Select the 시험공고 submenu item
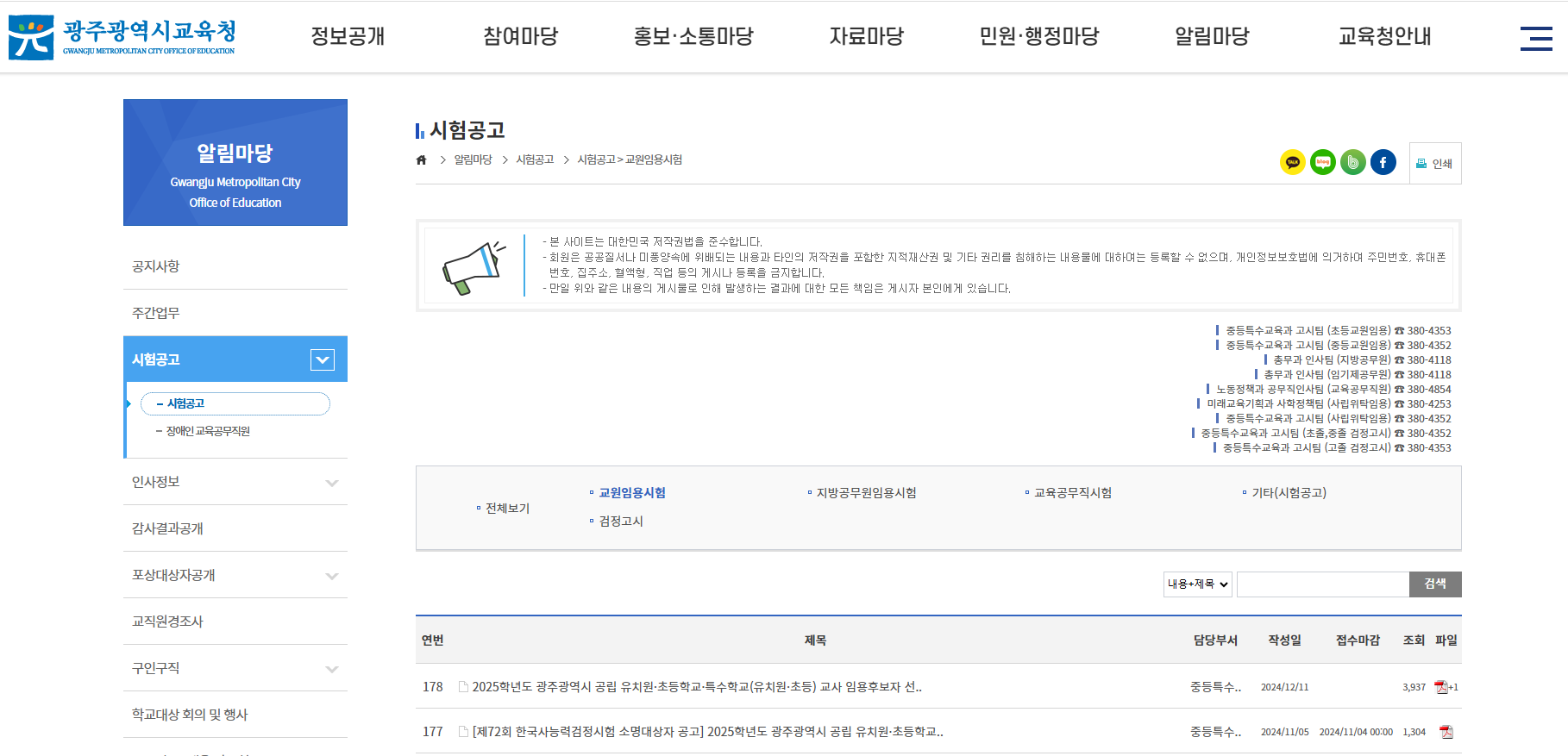 pos(235,403)
